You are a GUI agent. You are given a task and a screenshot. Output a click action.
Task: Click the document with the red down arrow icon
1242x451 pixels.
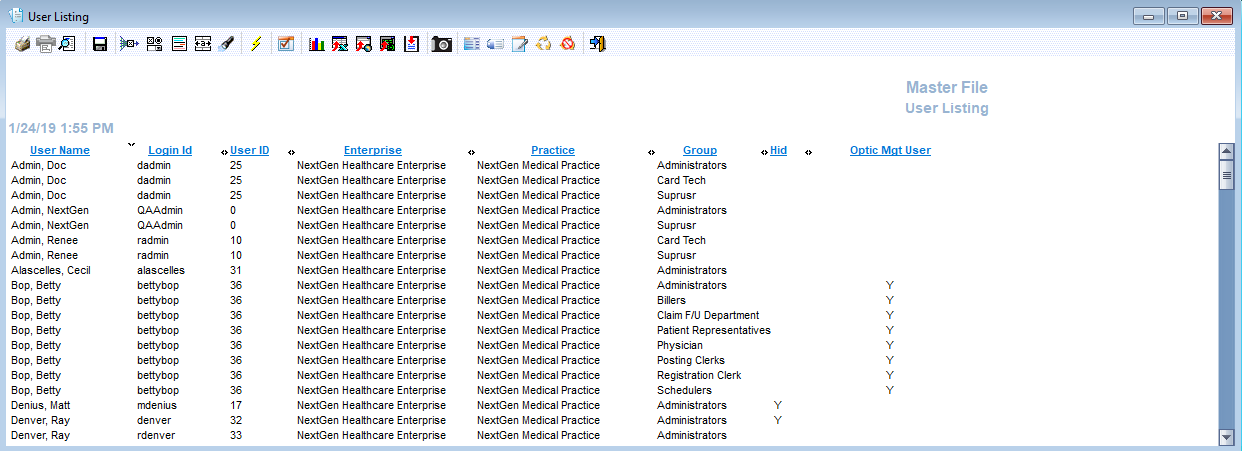pyautogui.click(x=411, y=44)
